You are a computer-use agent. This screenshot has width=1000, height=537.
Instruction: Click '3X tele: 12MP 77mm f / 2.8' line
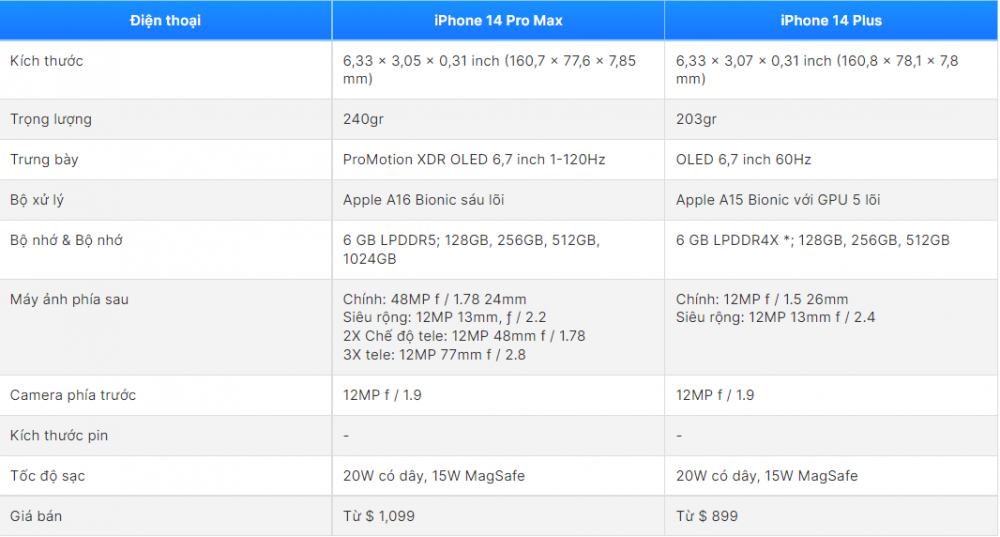coord(434,355)
